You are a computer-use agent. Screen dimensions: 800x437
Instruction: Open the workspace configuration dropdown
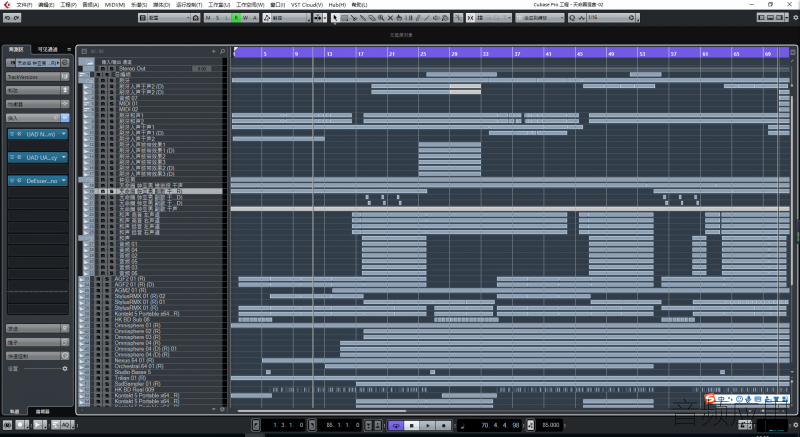tap(168, 18)
